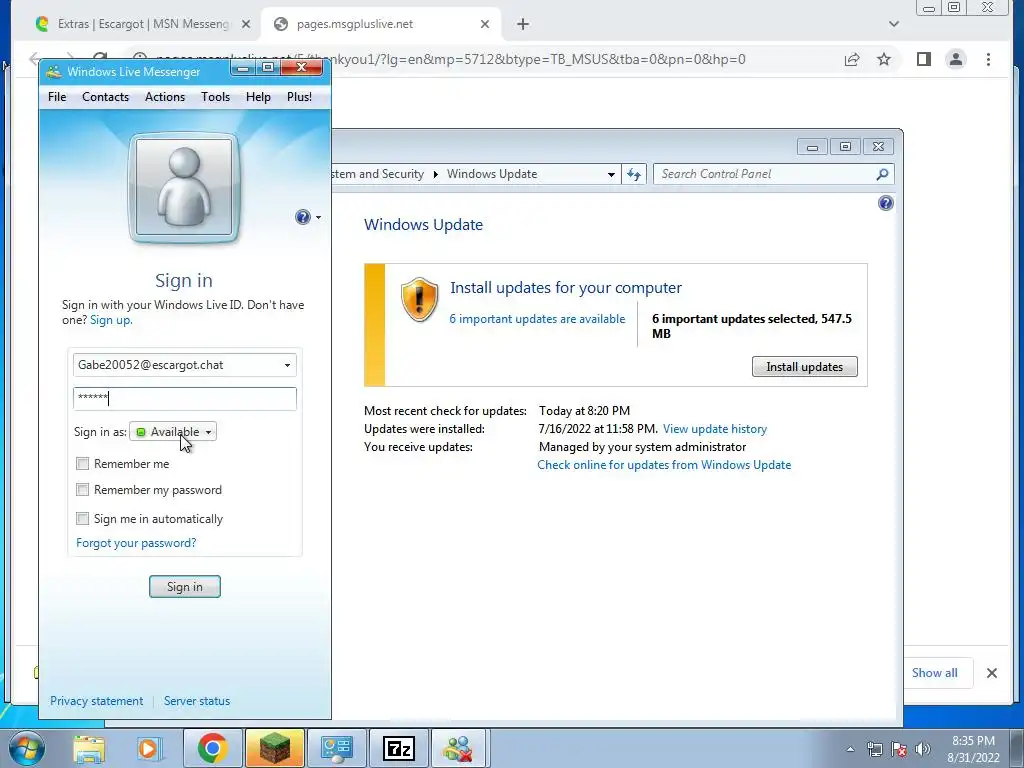Open Chrome profile avatar icon
Image resolution: width=1024 pixels, height=768 pixels.
[x=956, y=59]
